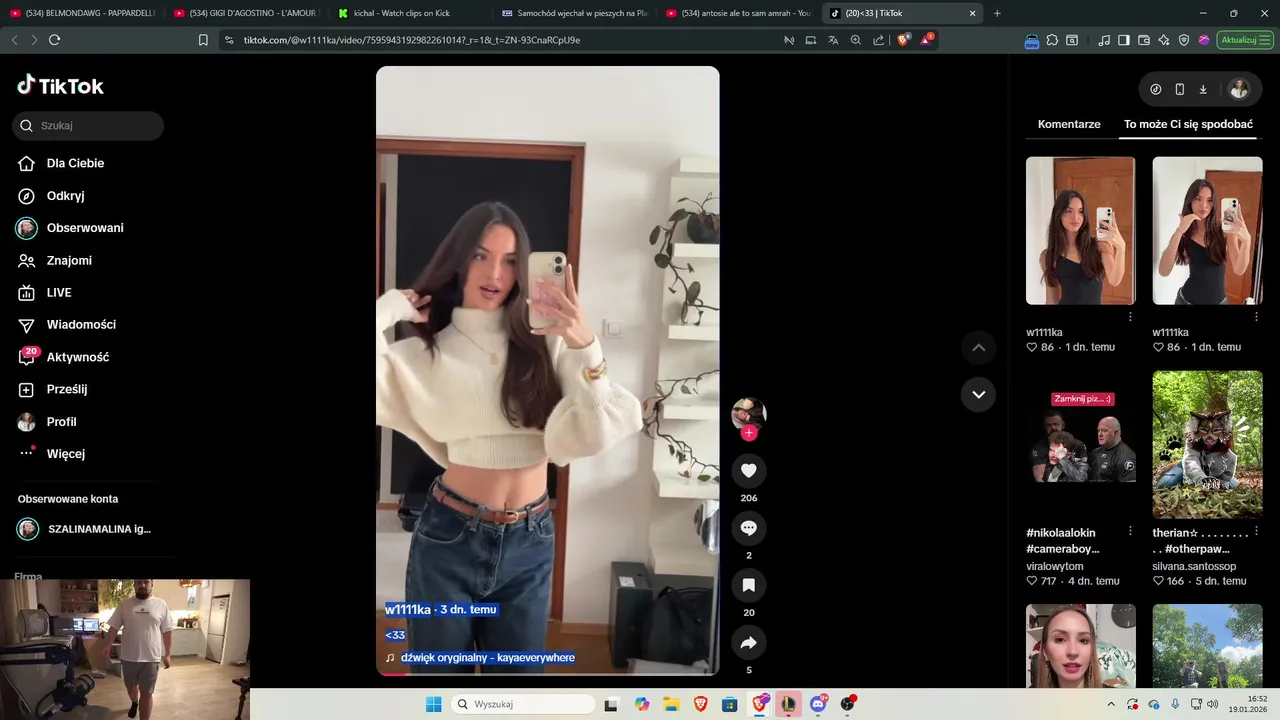This screenshot has height=720, width=1280.
Task: Open profile avatar menu in top right
Action: (x=1239, y=89)
